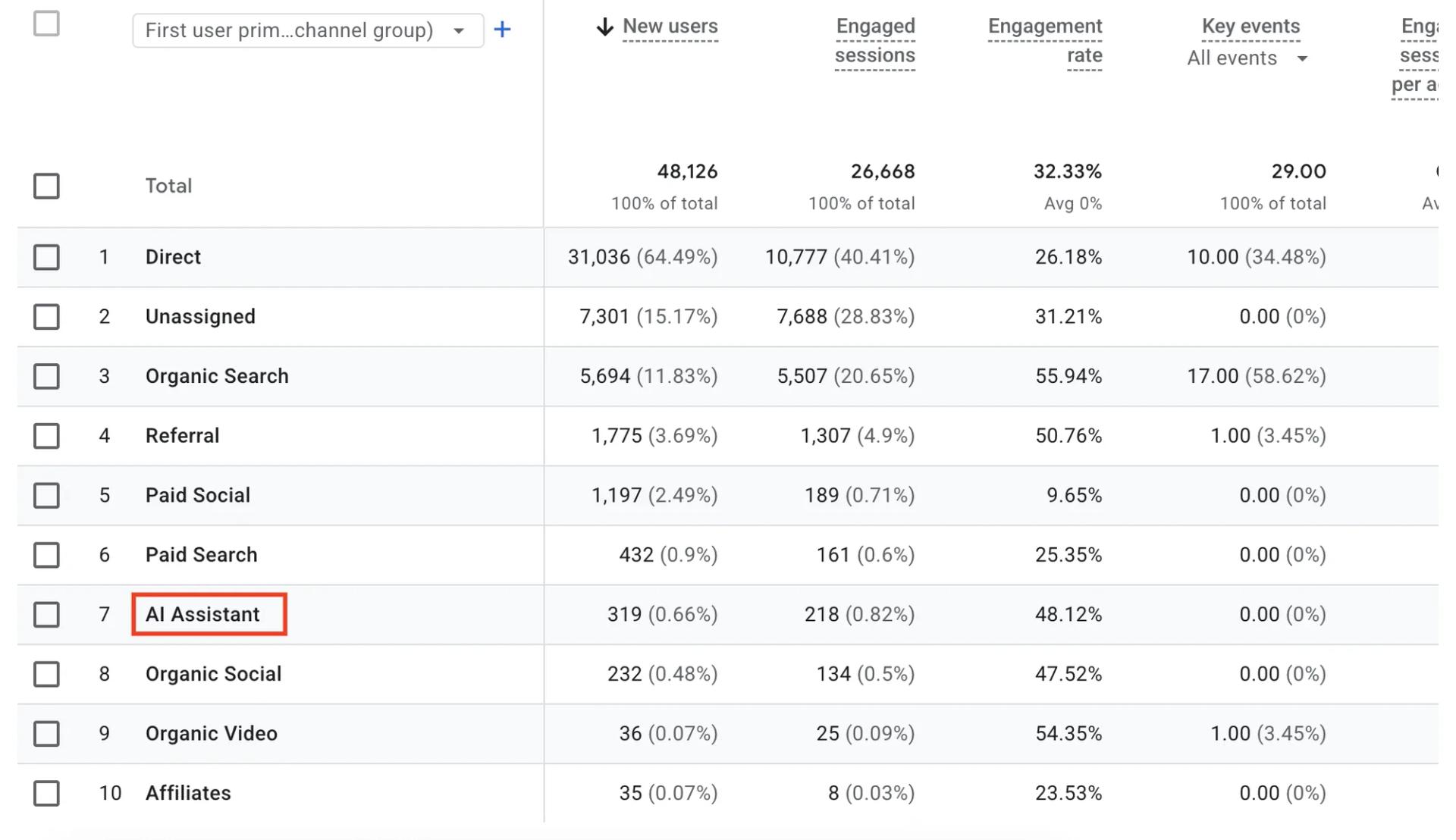Sort by Engagement rate column header

click(x=1045, y=41)
